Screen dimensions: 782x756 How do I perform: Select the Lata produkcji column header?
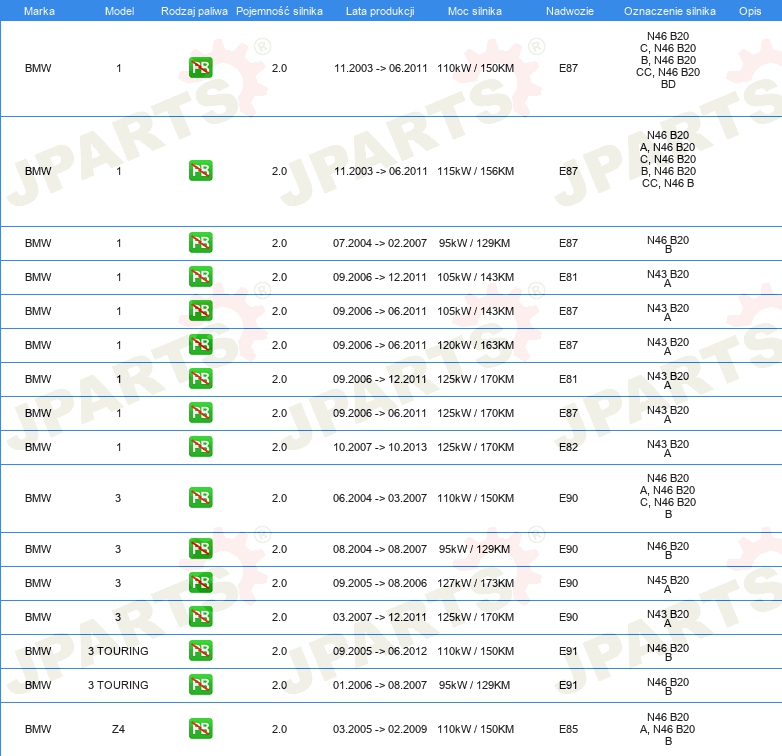coord(379,10)
